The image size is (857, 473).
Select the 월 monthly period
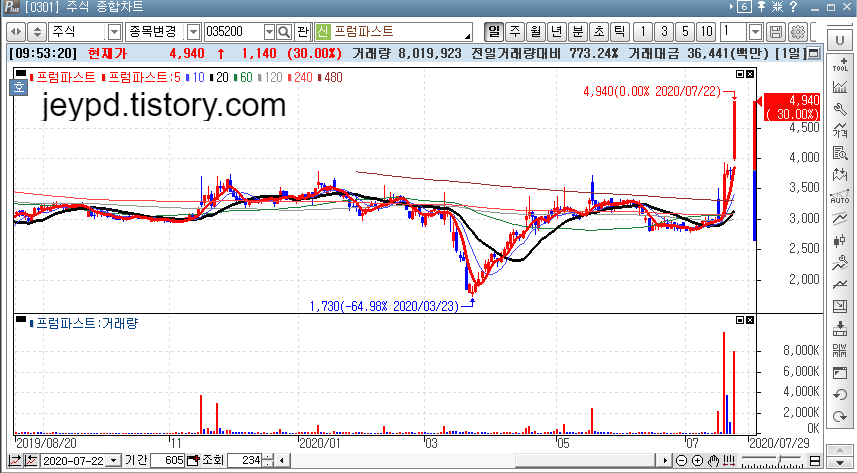[536, 32]
